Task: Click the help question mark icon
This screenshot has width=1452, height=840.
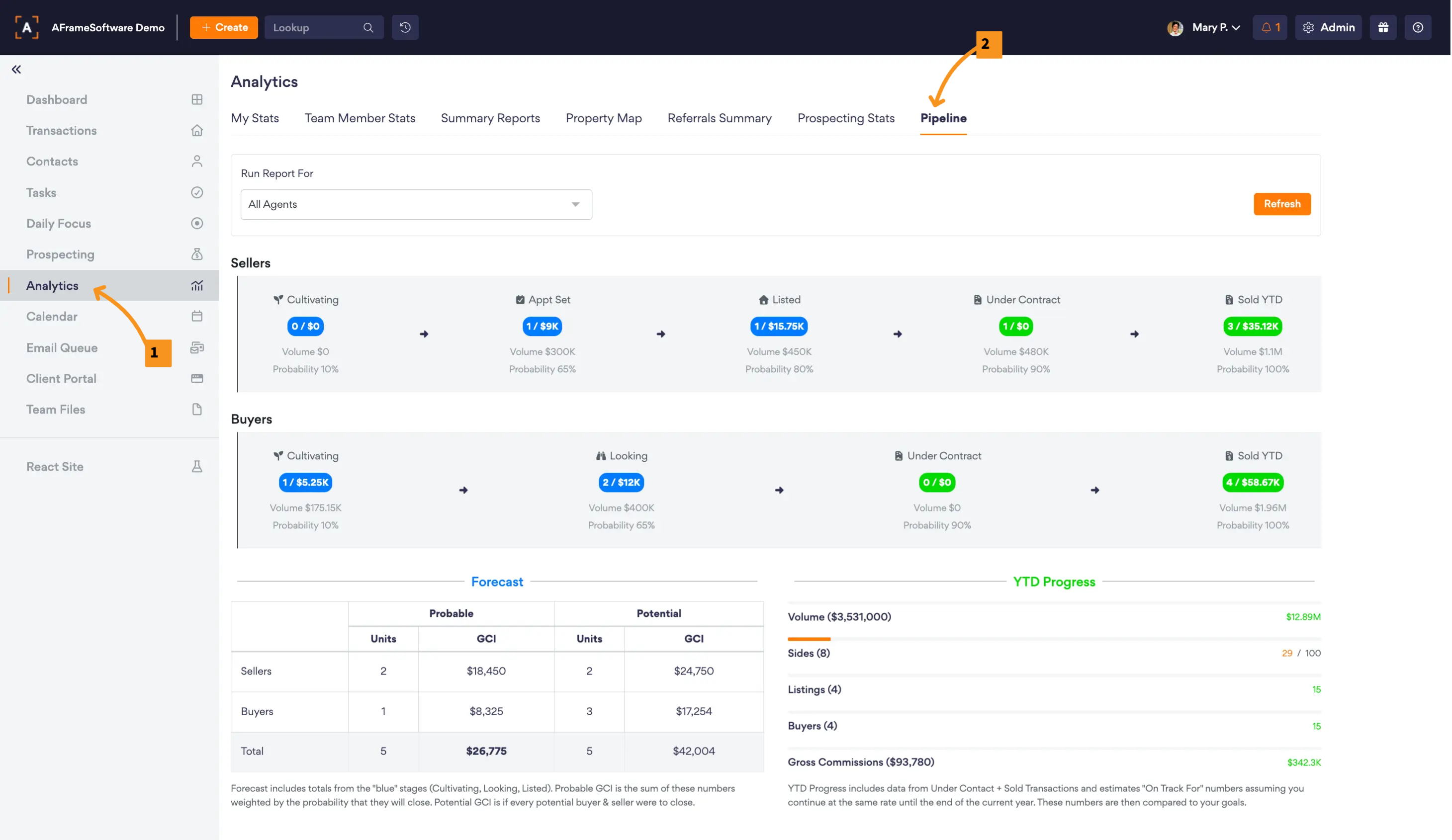Action: (1418, 27)
